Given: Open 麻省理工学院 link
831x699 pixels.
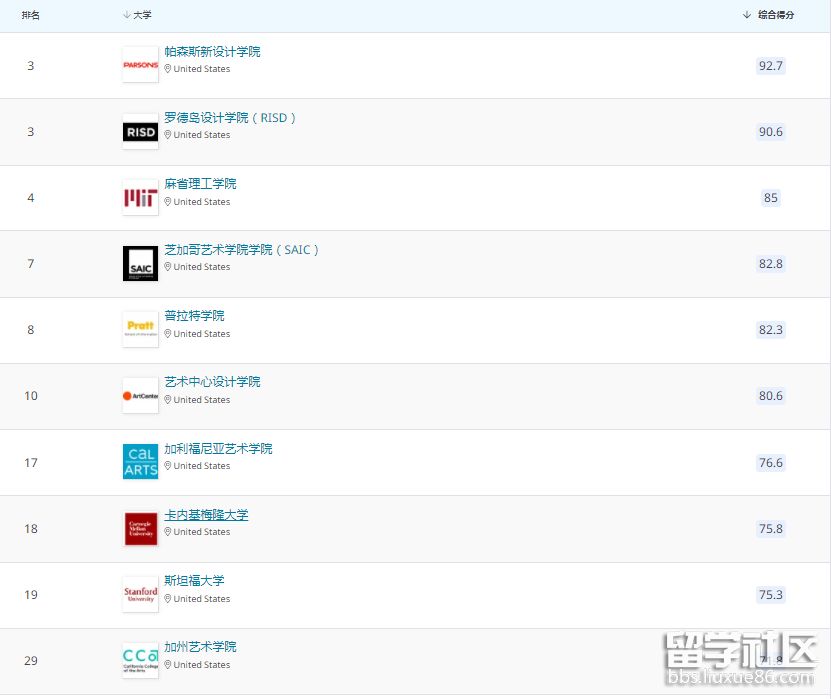Looking at the screenshot, I should coord(200,183).
